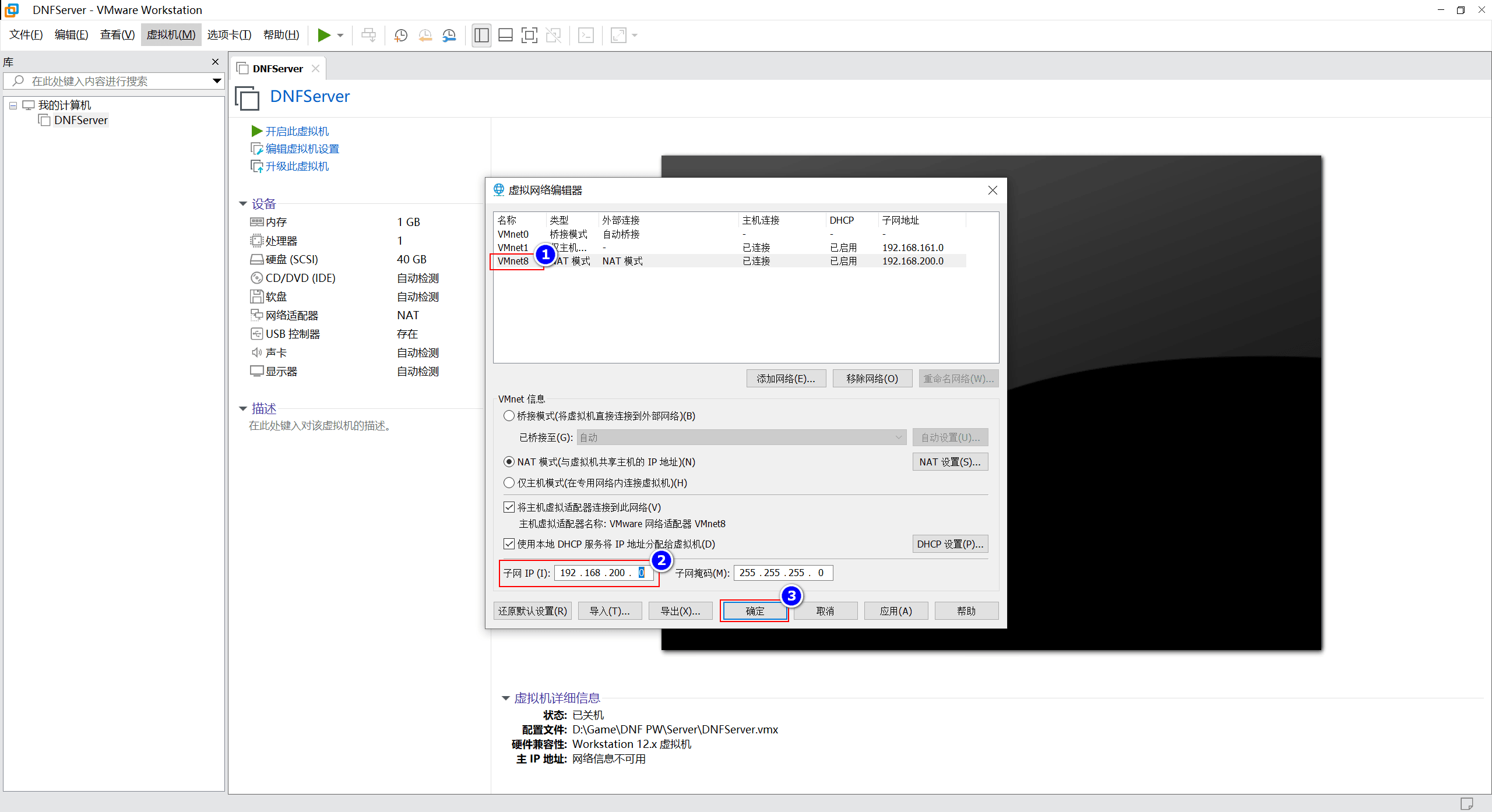Click 添加网络(E)... button

click(786, 379)
